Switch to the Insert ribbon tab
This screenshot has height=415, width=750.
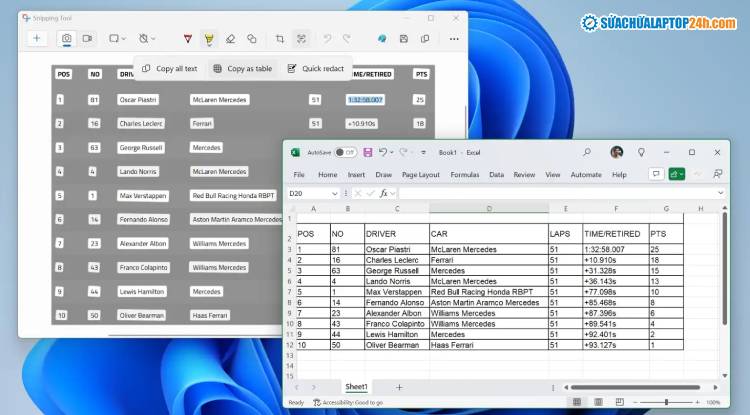pos(356,175)
